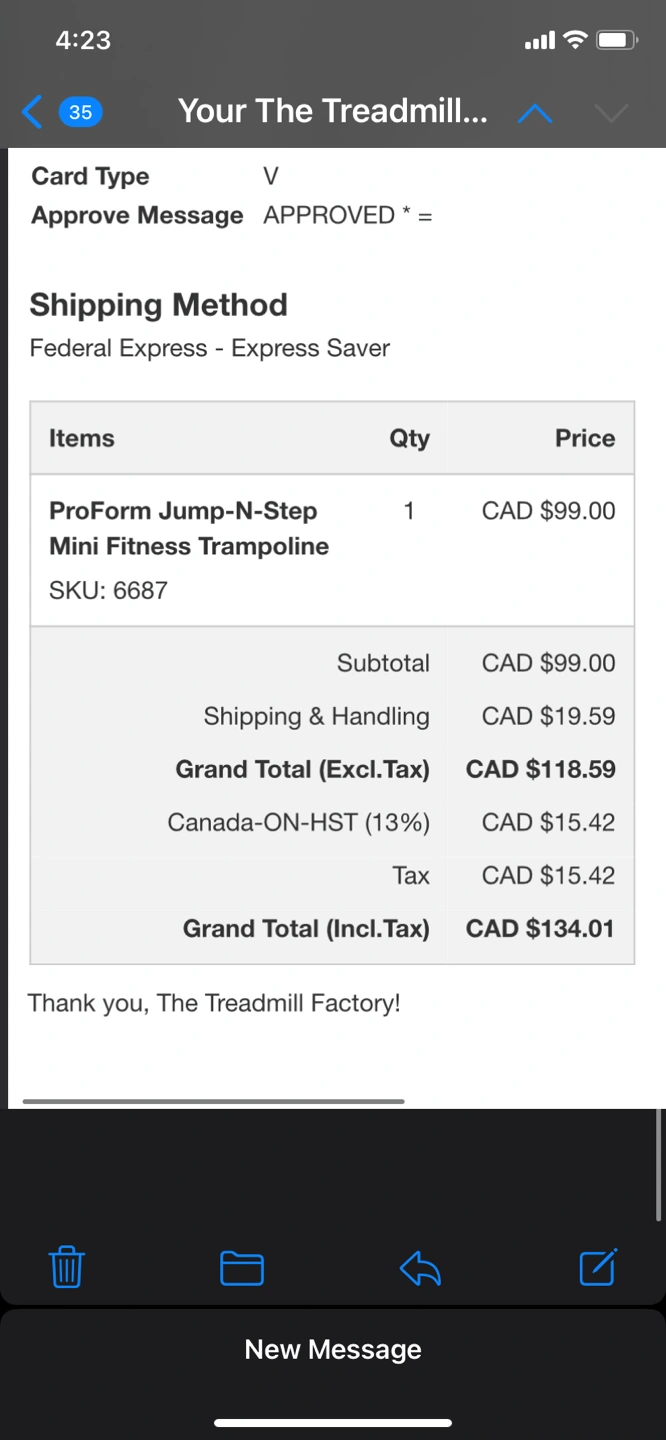Tap the ProForm Jump-N-Step Mini Fitness Trampoline item
The height and width of the screenshot is (1440, 666).
click(188, 528)
